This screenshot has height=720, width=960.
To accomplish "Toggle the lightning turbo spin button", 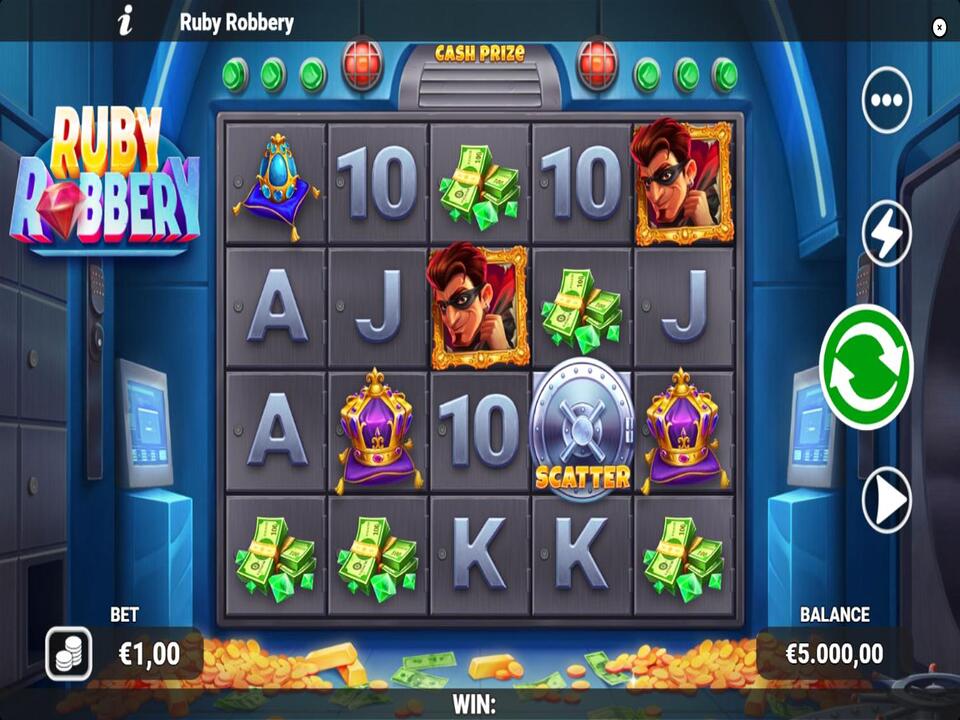I will click(x=887, y=233).
